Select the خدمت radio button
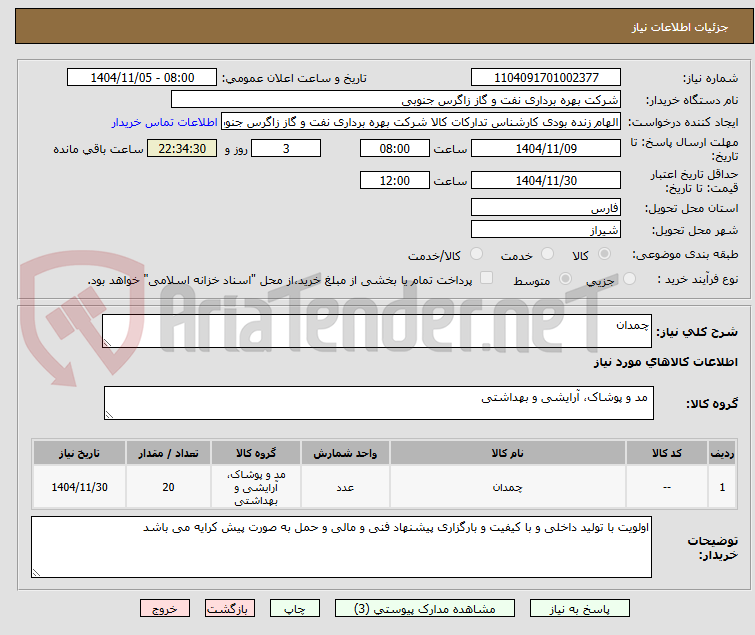This screenshot has width=755, height=635. coord(547,254)
